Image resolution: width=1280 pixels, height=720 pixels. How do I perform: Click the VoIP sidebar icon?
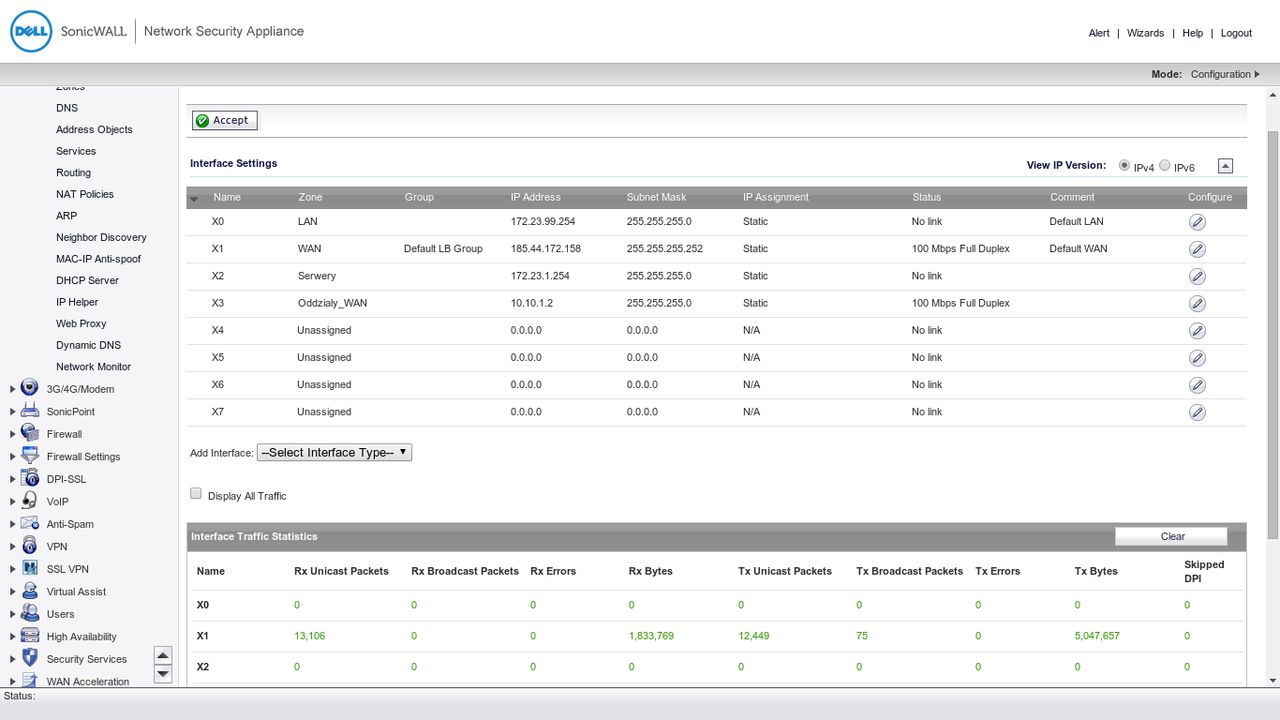click(x=30, y=501)
